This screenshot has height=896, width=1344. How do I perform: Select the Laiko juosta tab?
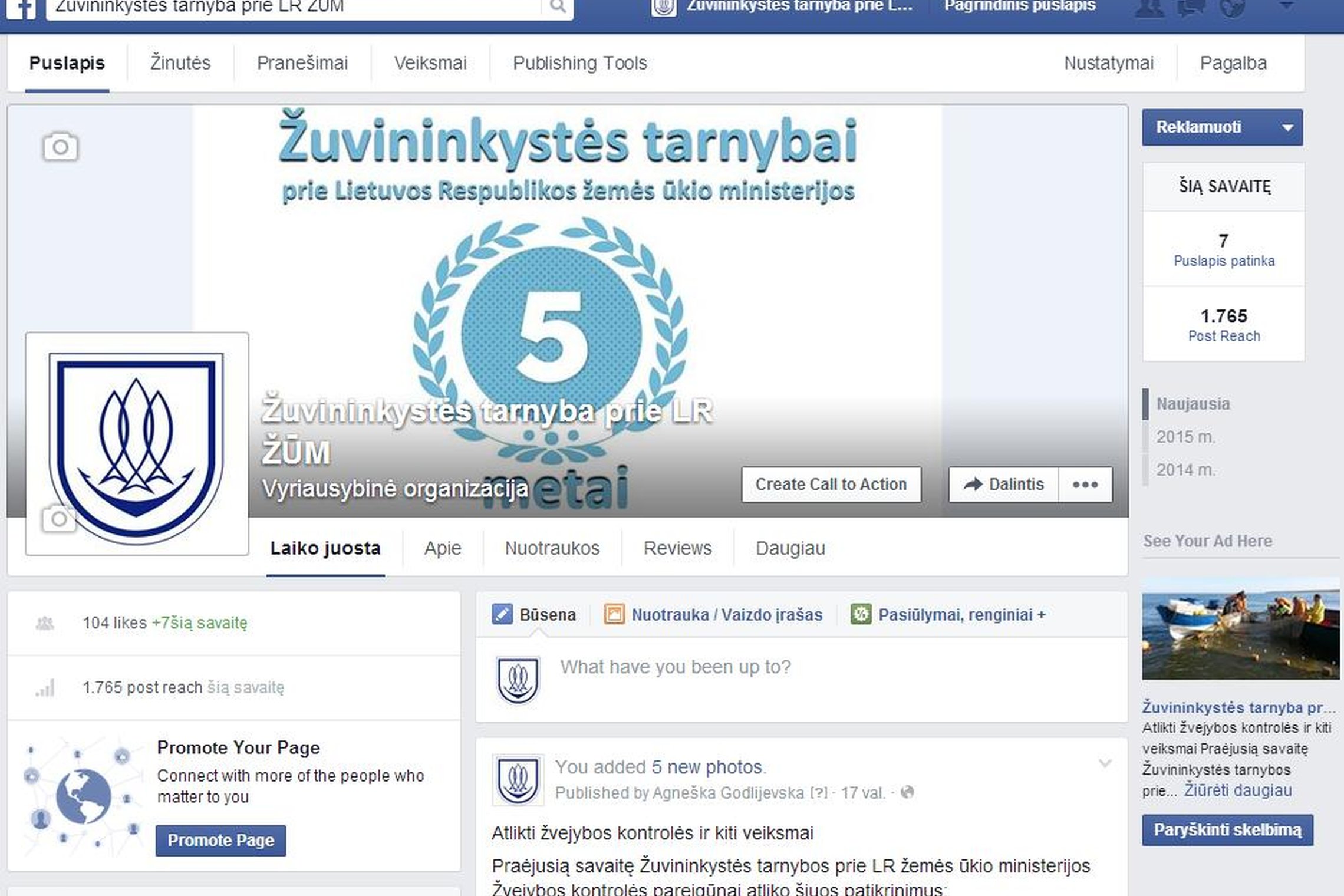pyautogui.click(x=325, y=548)
